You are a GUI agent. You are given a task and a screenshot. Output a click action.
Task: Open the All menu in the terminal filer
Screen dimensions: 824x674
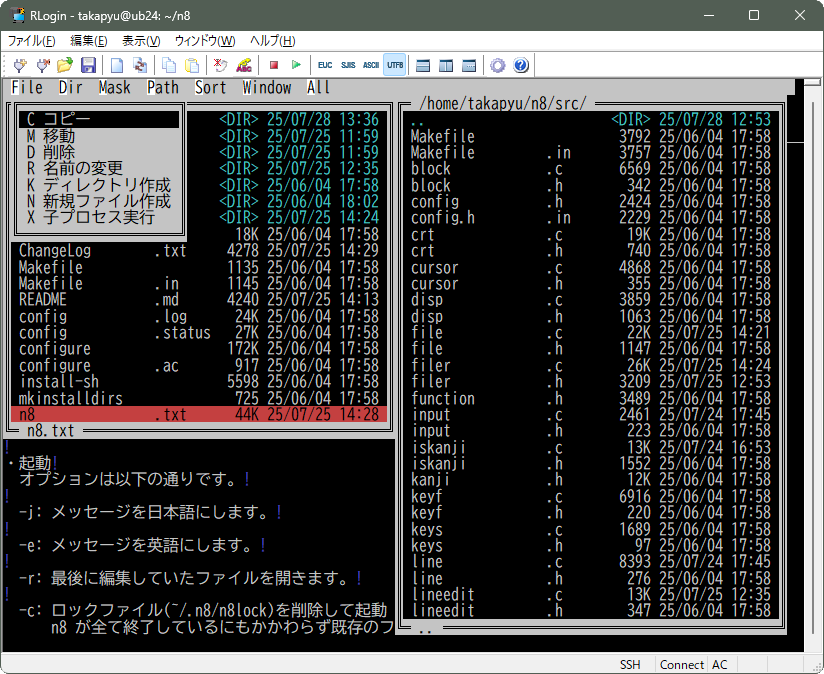tap(319, 88)
